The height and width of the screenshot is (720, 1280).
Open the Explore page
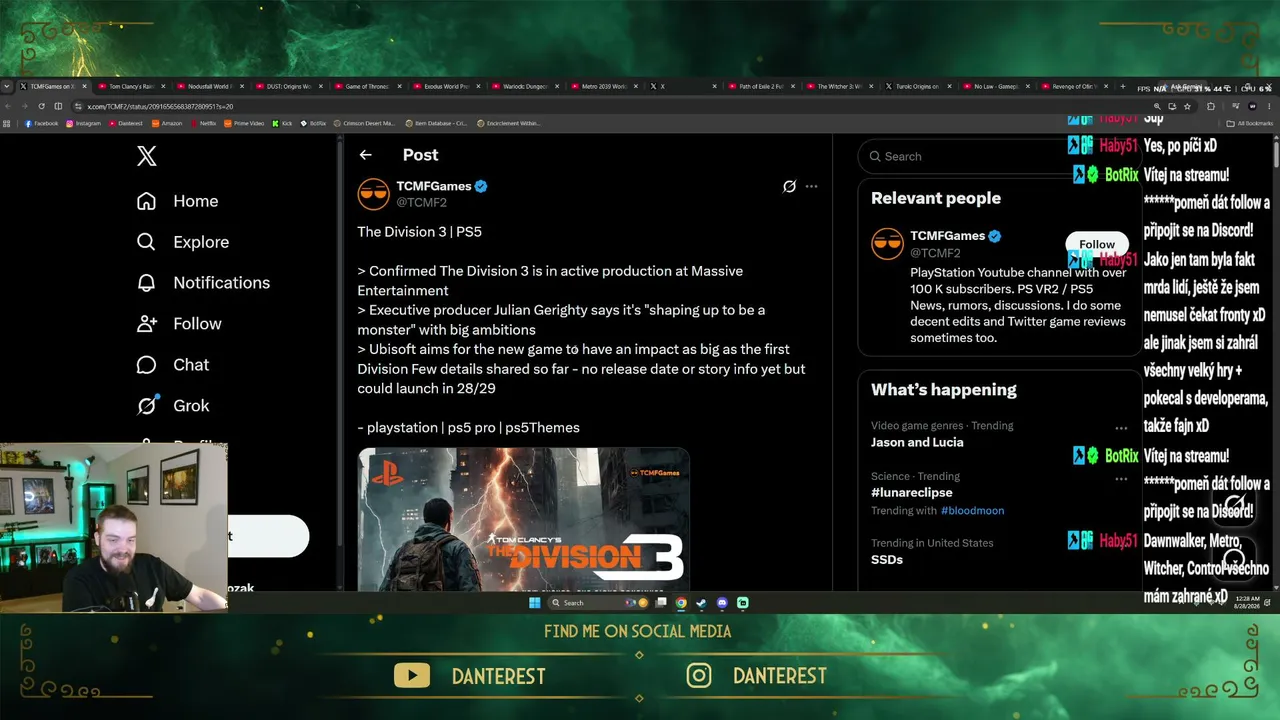coord(182,242)
